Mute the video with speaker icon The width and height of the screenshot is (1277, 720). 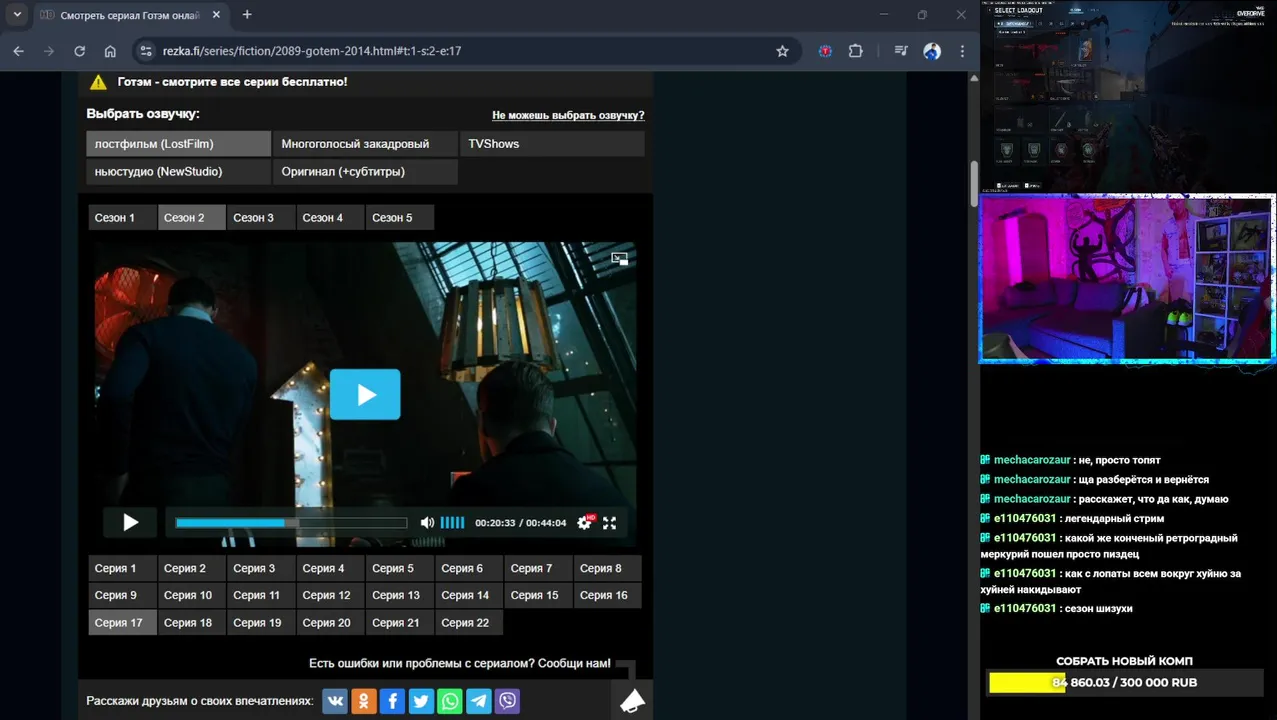[427, 523]
